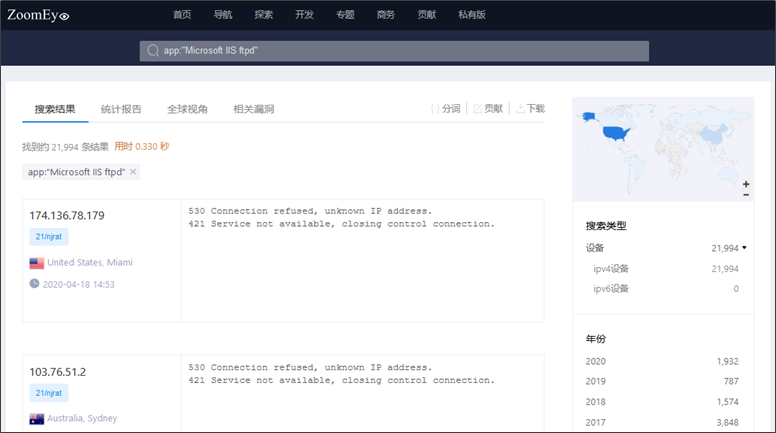Click the clock icon by 2020-04-18 14:53
Viewport: 776px width, 433px height.
[x=34, y=284]
